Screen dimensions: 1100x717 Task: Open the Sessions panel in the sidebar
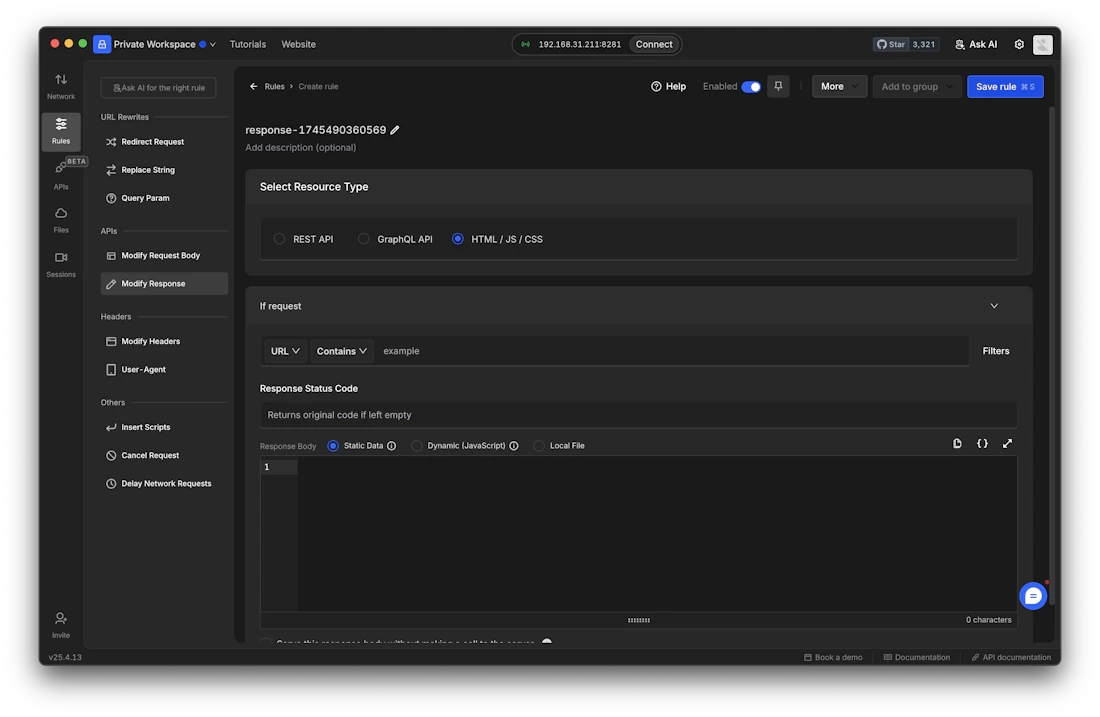point(60,264)
